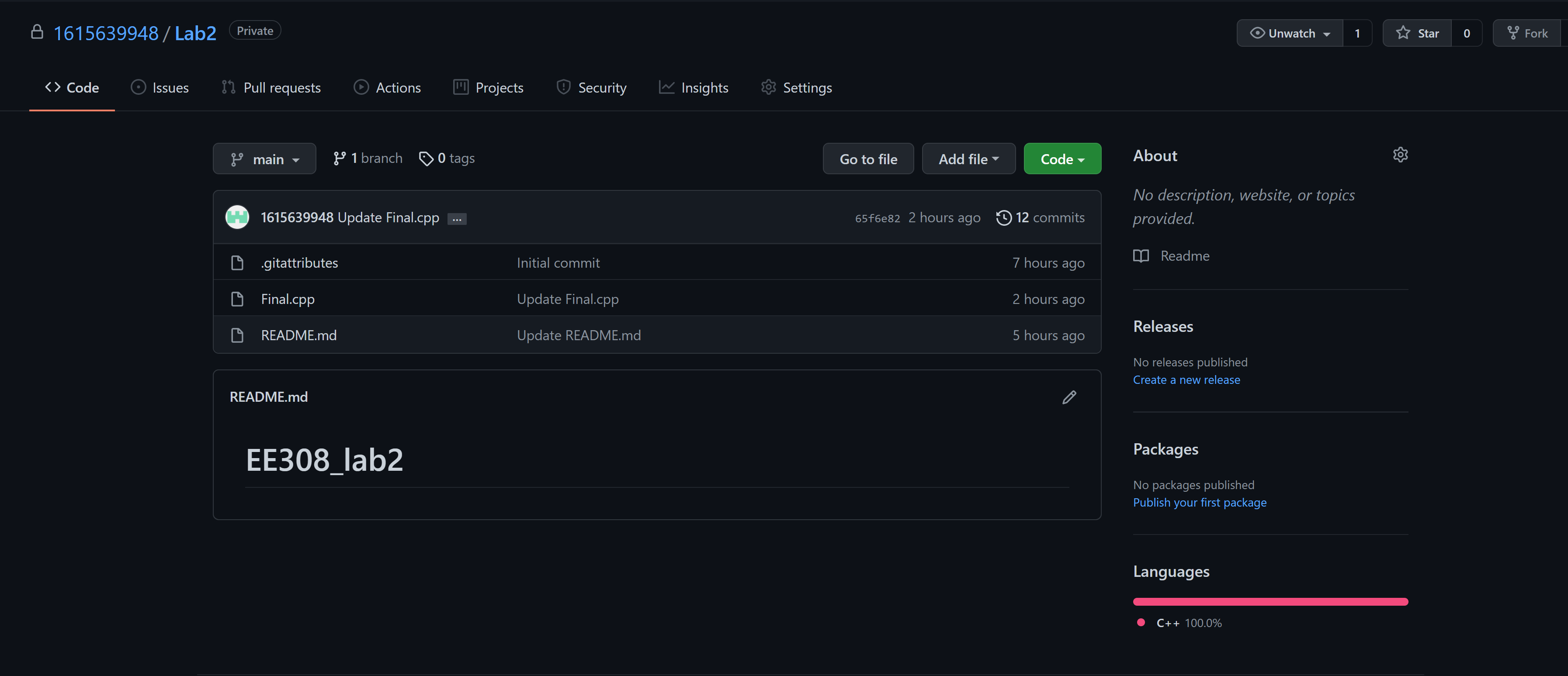Expand commit message ellipsis button
The image size is (1568, 676).
coord(457,219)
